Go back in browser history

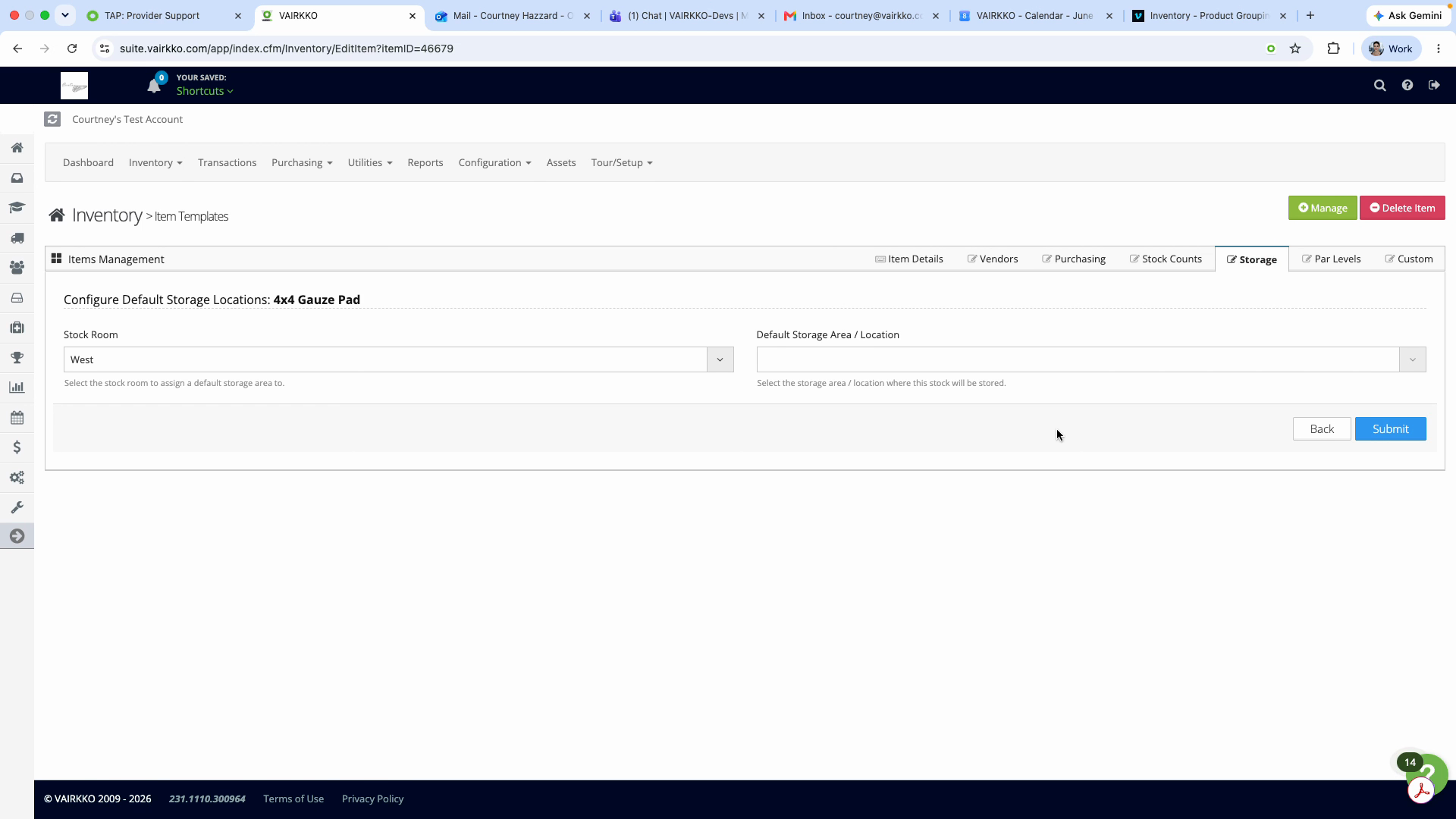(17, 49)
